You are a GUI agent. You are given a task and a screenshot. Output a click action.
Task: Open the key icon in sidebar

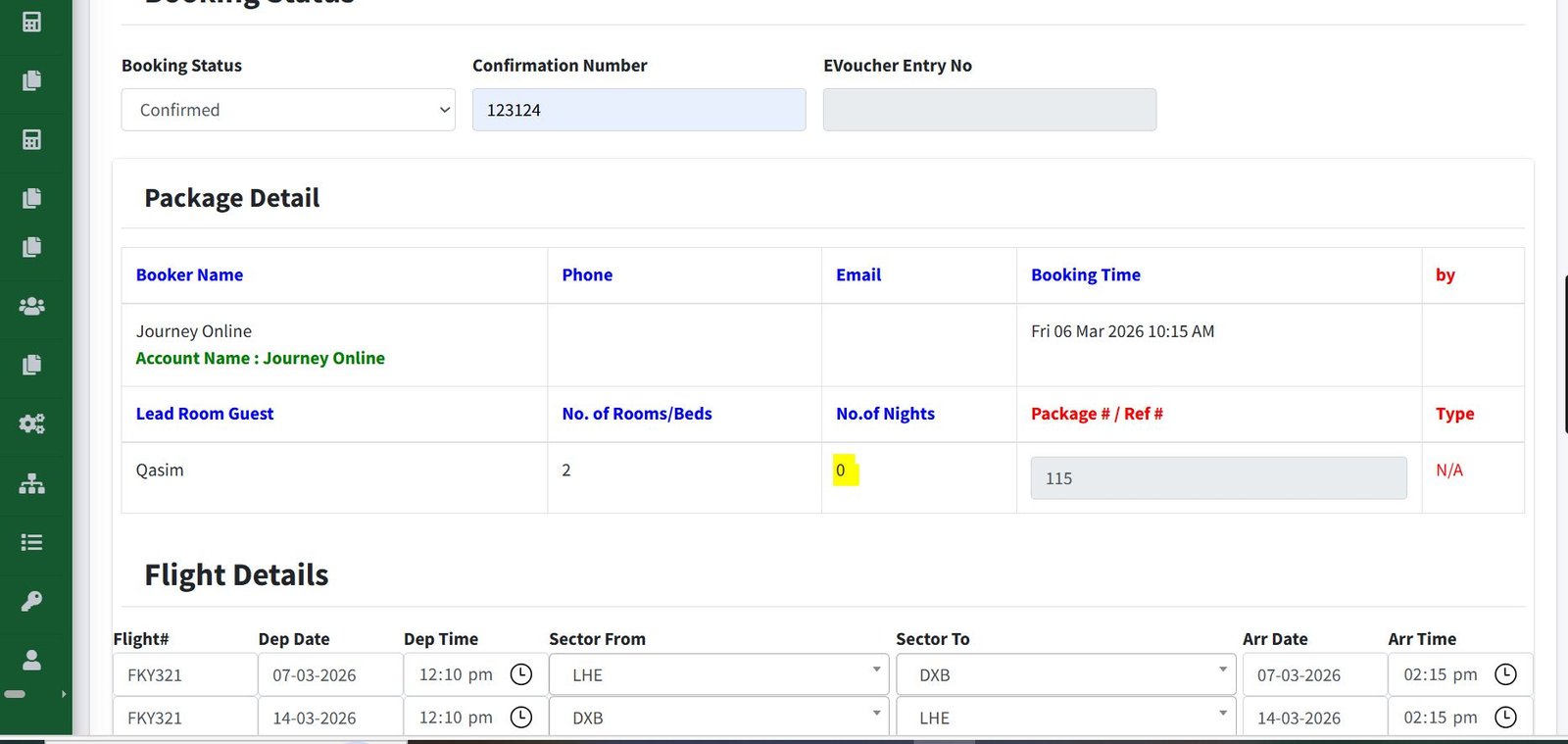tap(31, 601)
